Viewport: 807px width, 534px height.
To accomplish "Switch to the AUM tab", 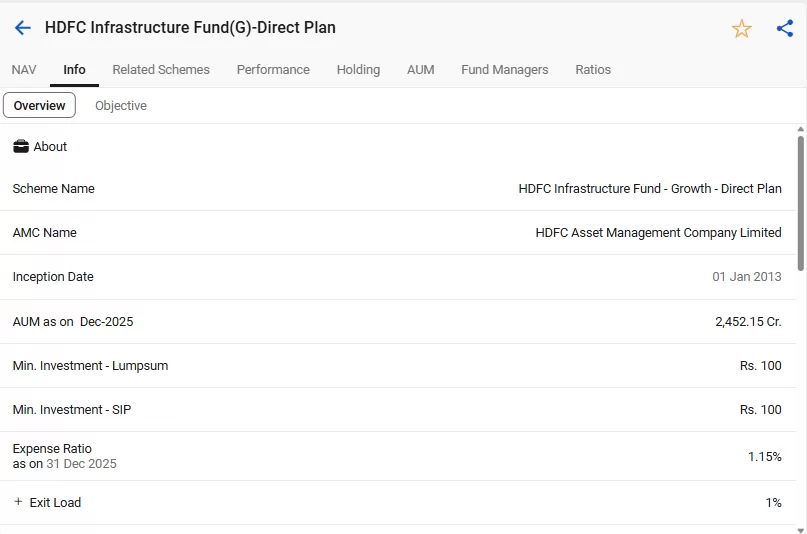I will point(420,69).
